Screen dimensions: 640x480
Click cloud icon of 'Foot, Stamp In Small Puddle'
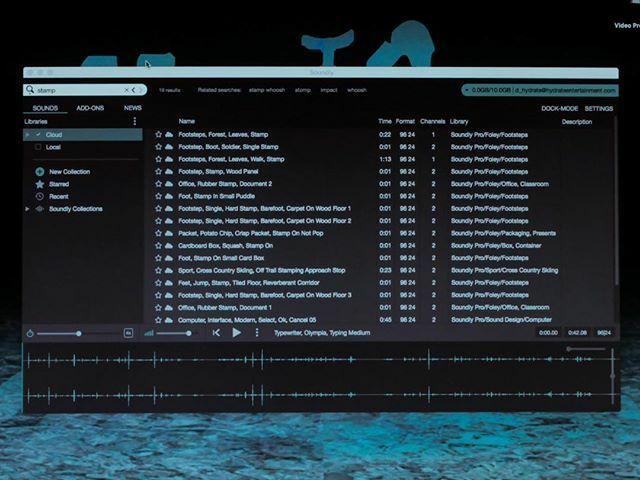pyautogui.click(x=169, y=196)
